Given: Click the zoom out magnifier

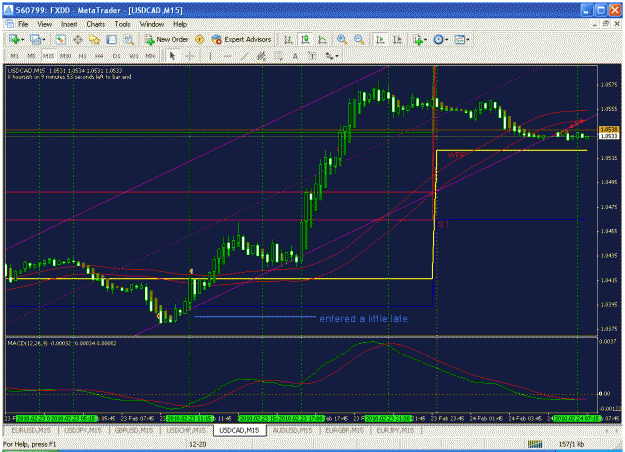Looking at the screenshot, I should pyautogui.click(x=359, y=39).
